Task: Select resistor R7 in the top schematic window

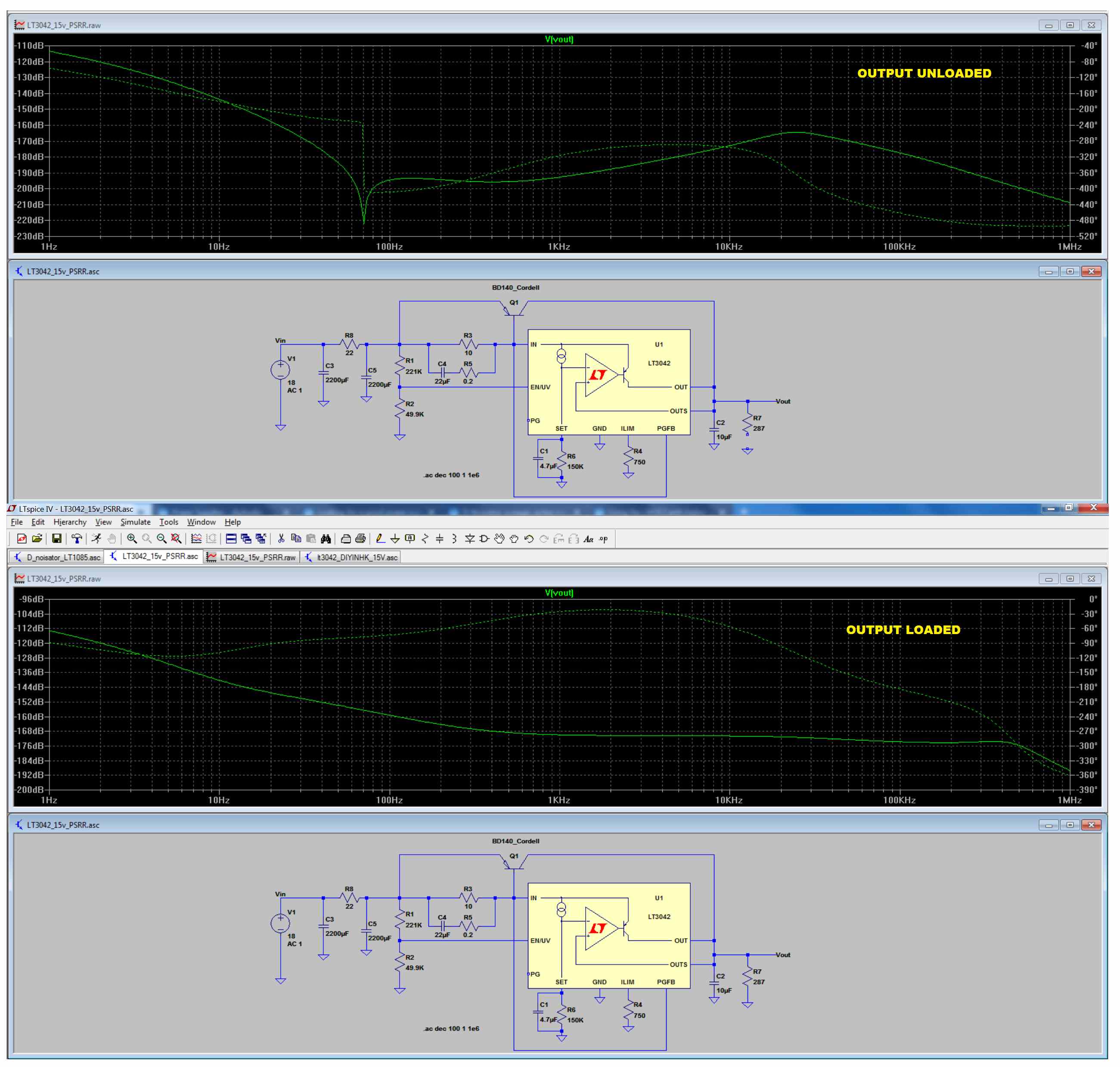Action: coord(748,424)
